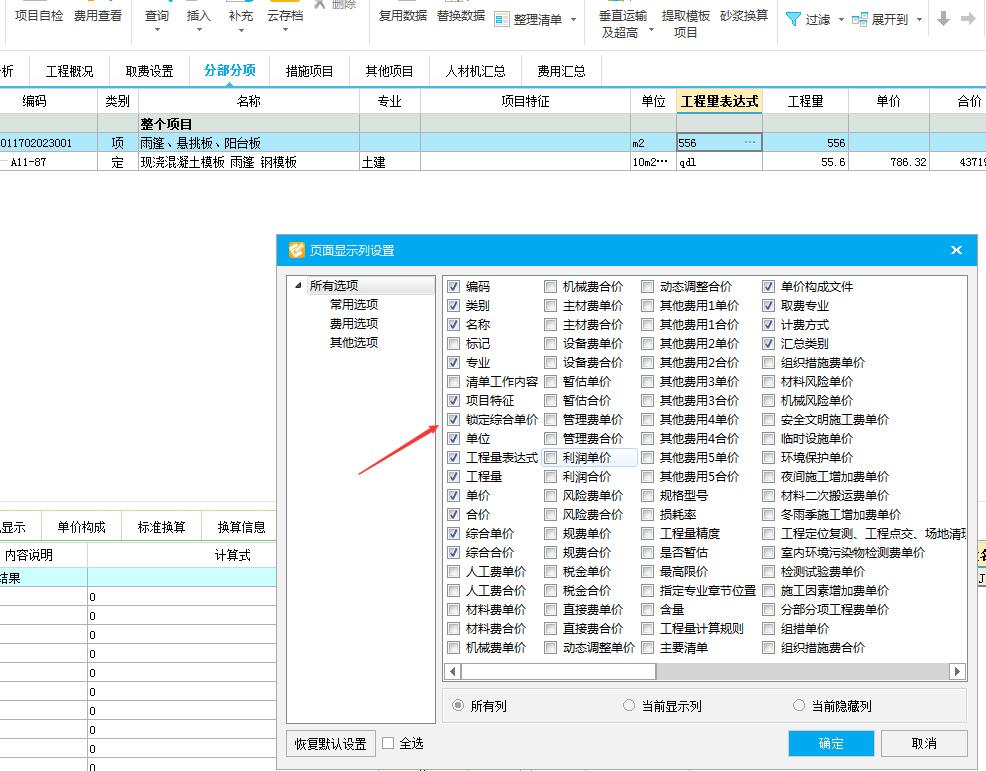Switch to the 措施项目 tab
This screenshot has height=771, width=986.
click(x=309, y=71)
